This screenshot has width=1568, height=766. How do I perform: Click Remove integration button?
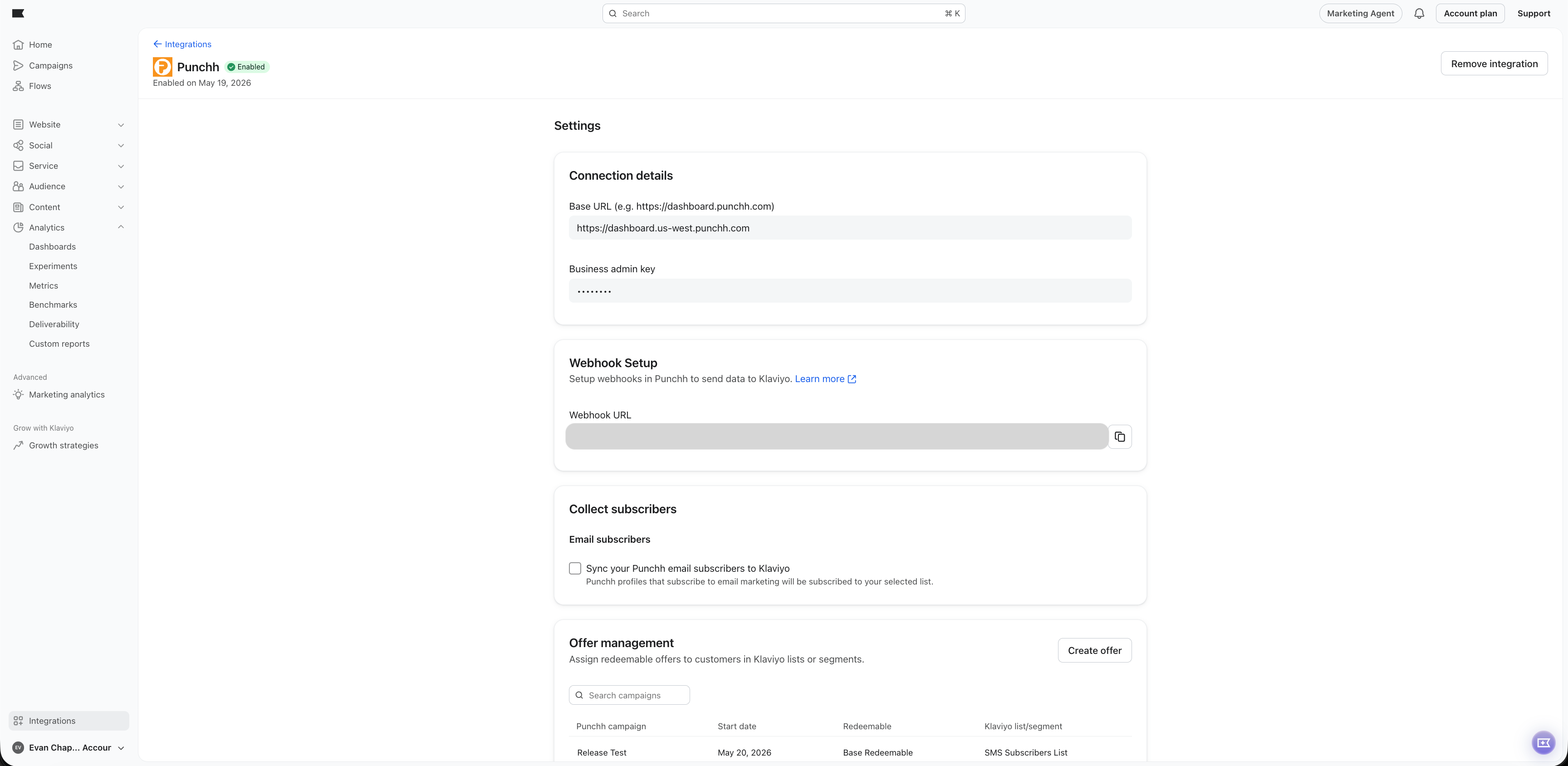click(1494, 64)
